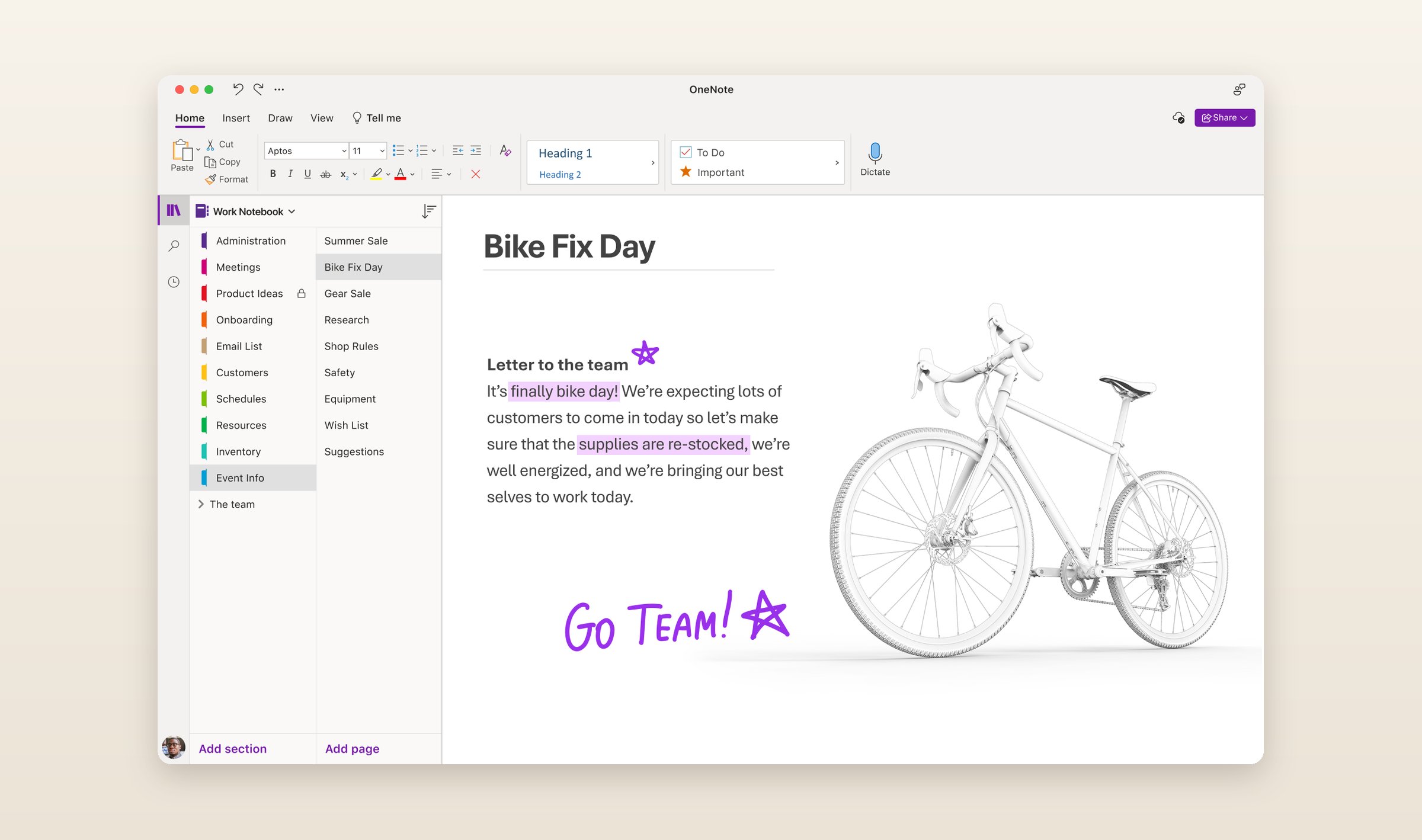Click the red X delete icon
The height and width of the screenshot is (840, 1422).
(475, 174)
